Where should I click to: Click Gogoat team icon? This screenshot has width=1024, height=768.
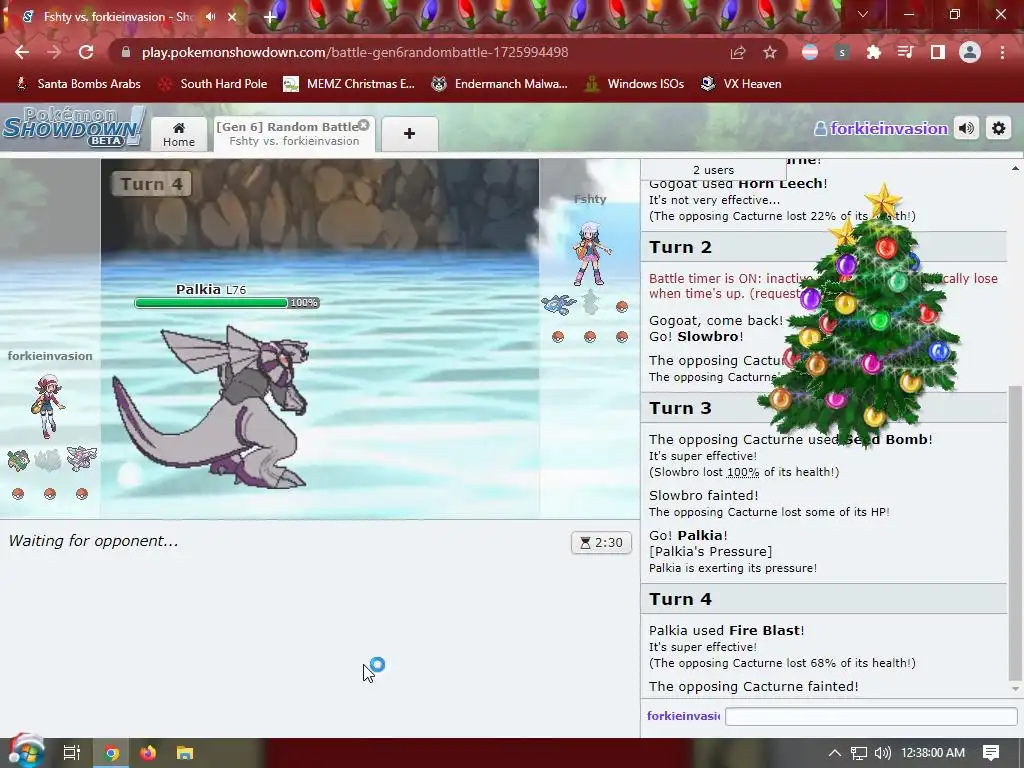pyautogui.click(x=18, y=460)
